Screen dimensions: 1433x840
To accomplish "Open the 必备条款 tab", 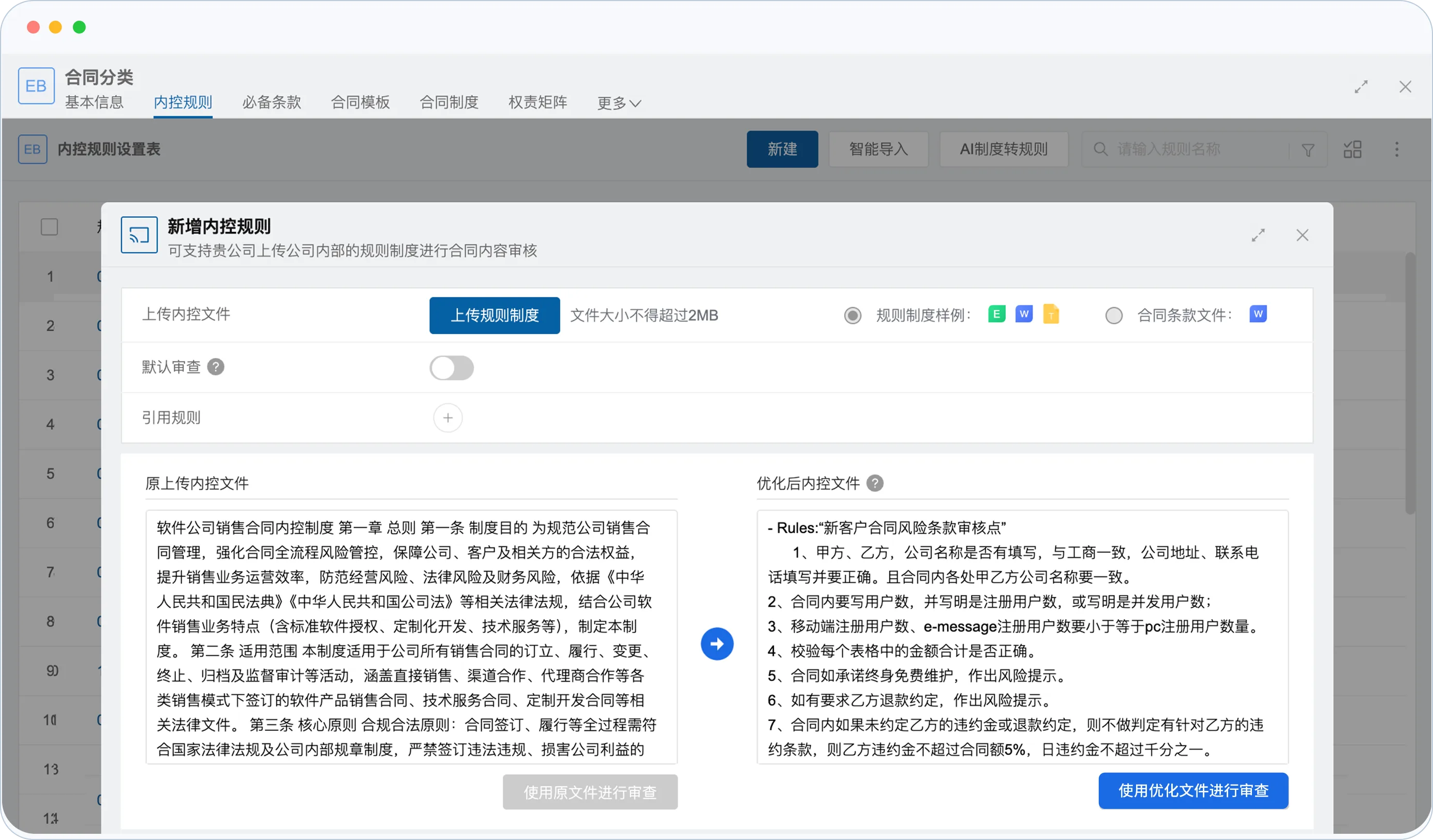I will click(x=272, y=102).
